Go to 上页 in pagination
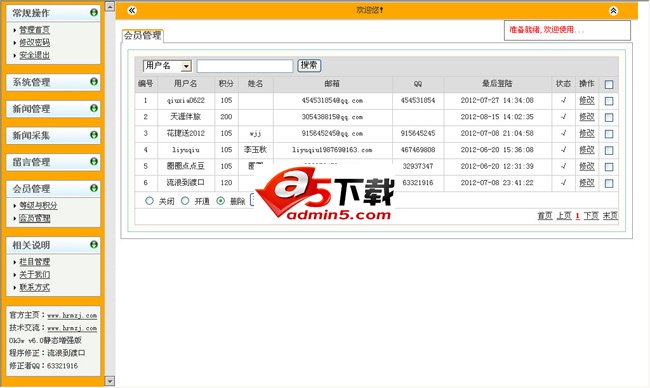Screen dimensions: 650x388 [x=564, y=216]
